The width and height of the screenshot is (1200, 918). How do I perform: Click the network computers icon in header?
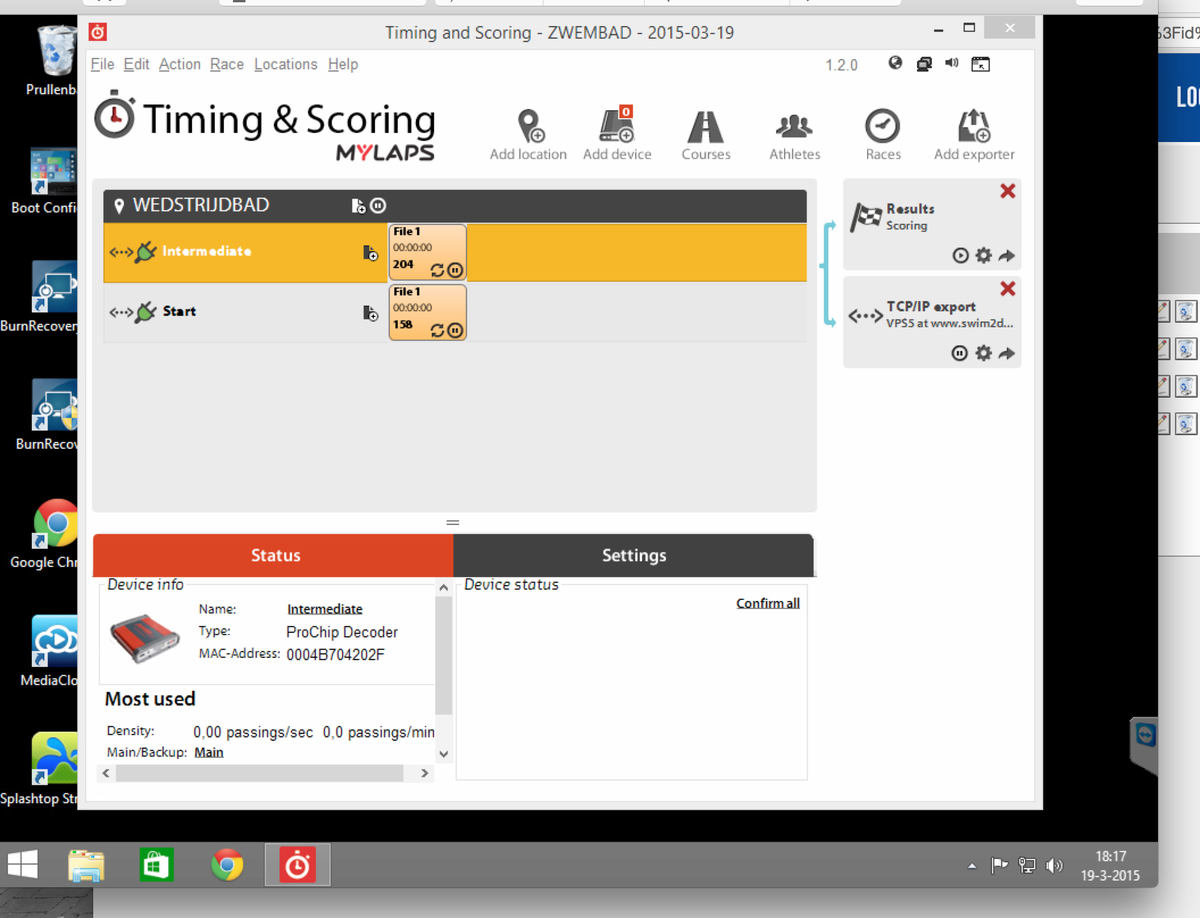pyautogui.click(x=924, y=63)
